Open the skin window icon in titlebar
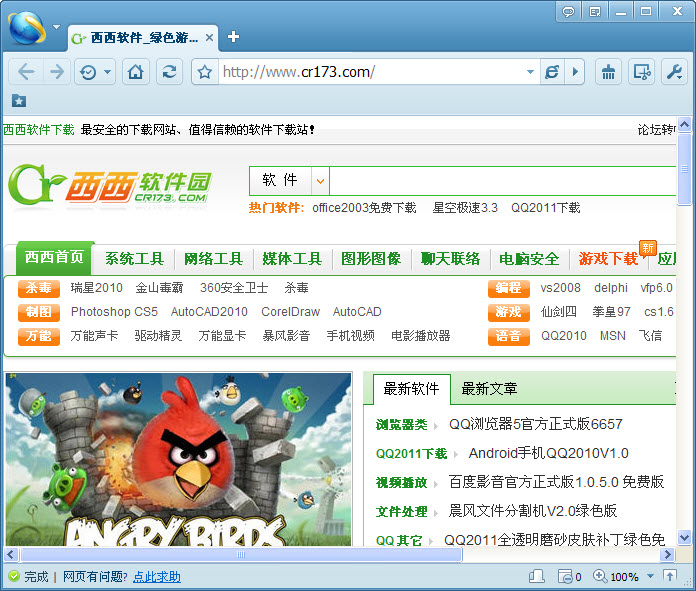 point(595,12)
